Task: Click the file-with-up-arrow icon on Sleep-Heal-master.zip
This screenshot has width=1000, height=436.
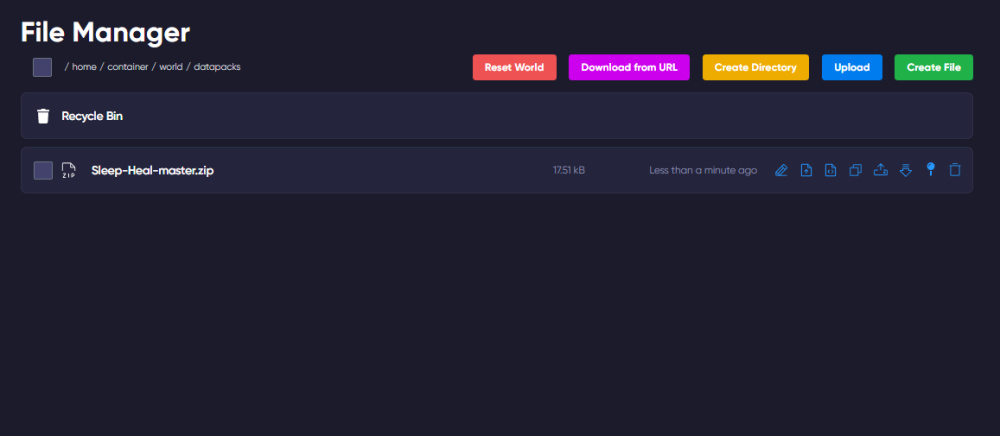Action: [x=806, y=170]
